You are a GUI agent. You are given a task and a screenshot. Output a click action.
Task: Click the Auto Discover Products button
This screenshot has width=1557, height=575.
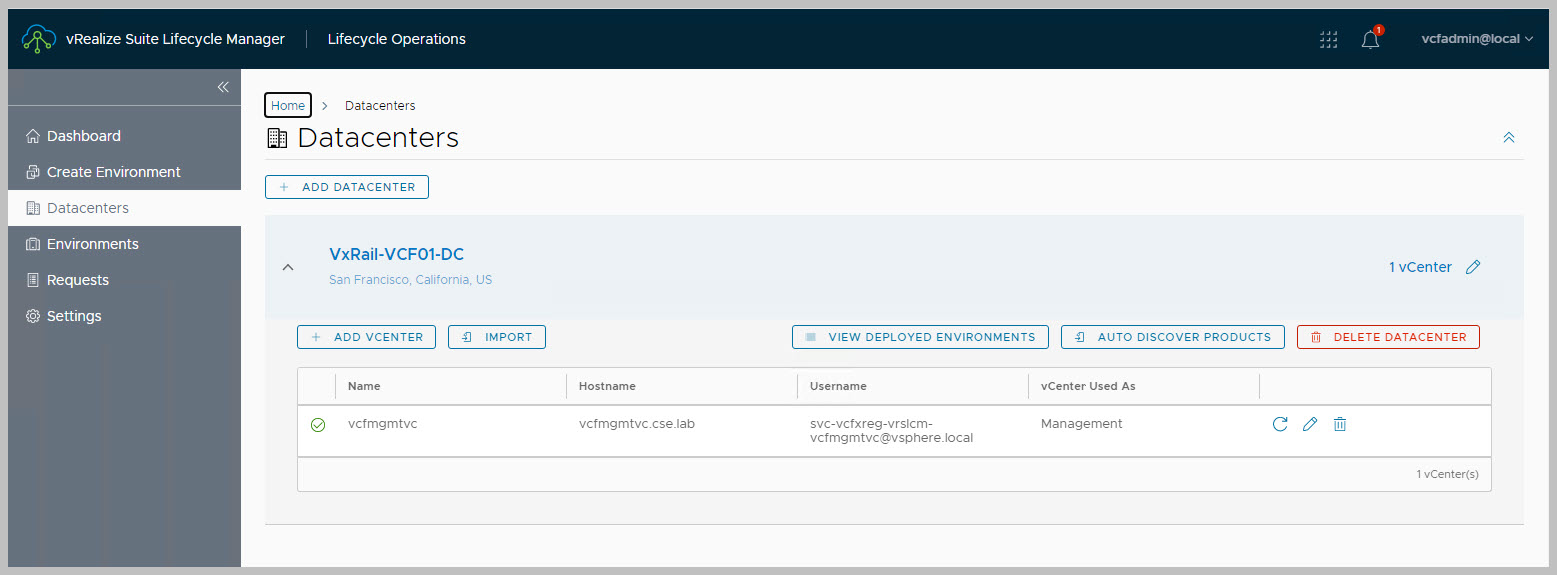pos(1172,337)
